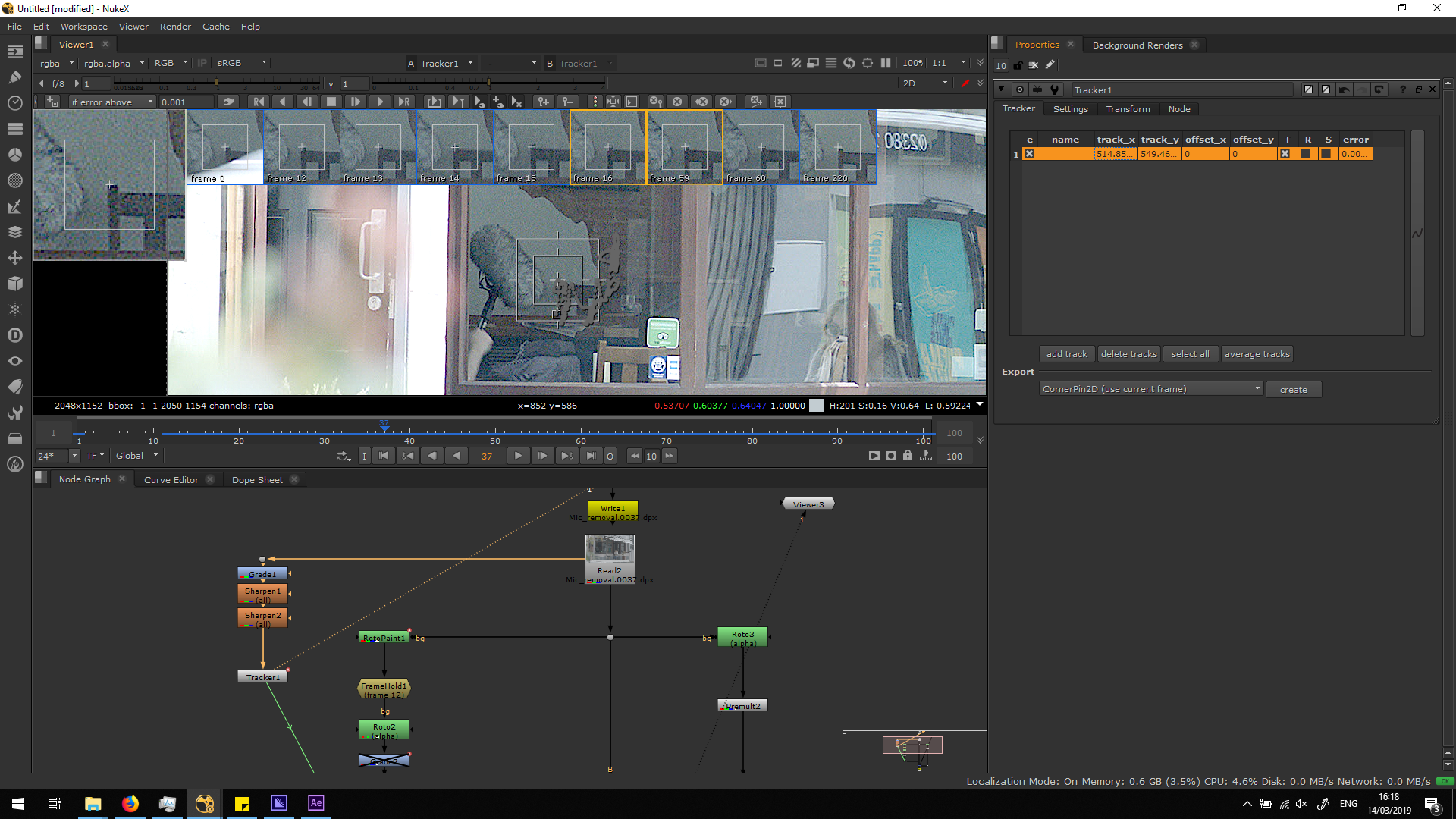Enable the S checkbox for track 1

coord(1326,154)
